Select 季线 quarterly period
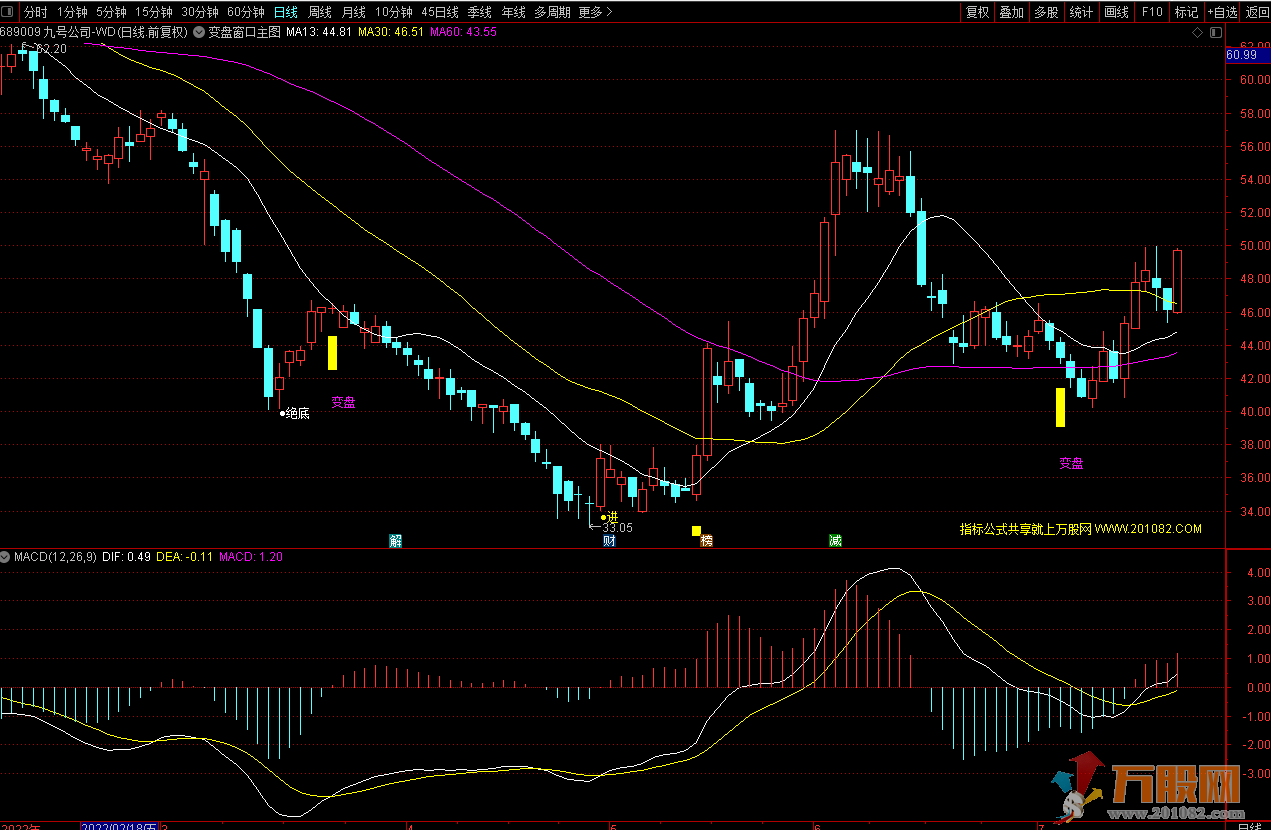The width and height of the screenshot is (1271, 830). (x=480, y=12)
